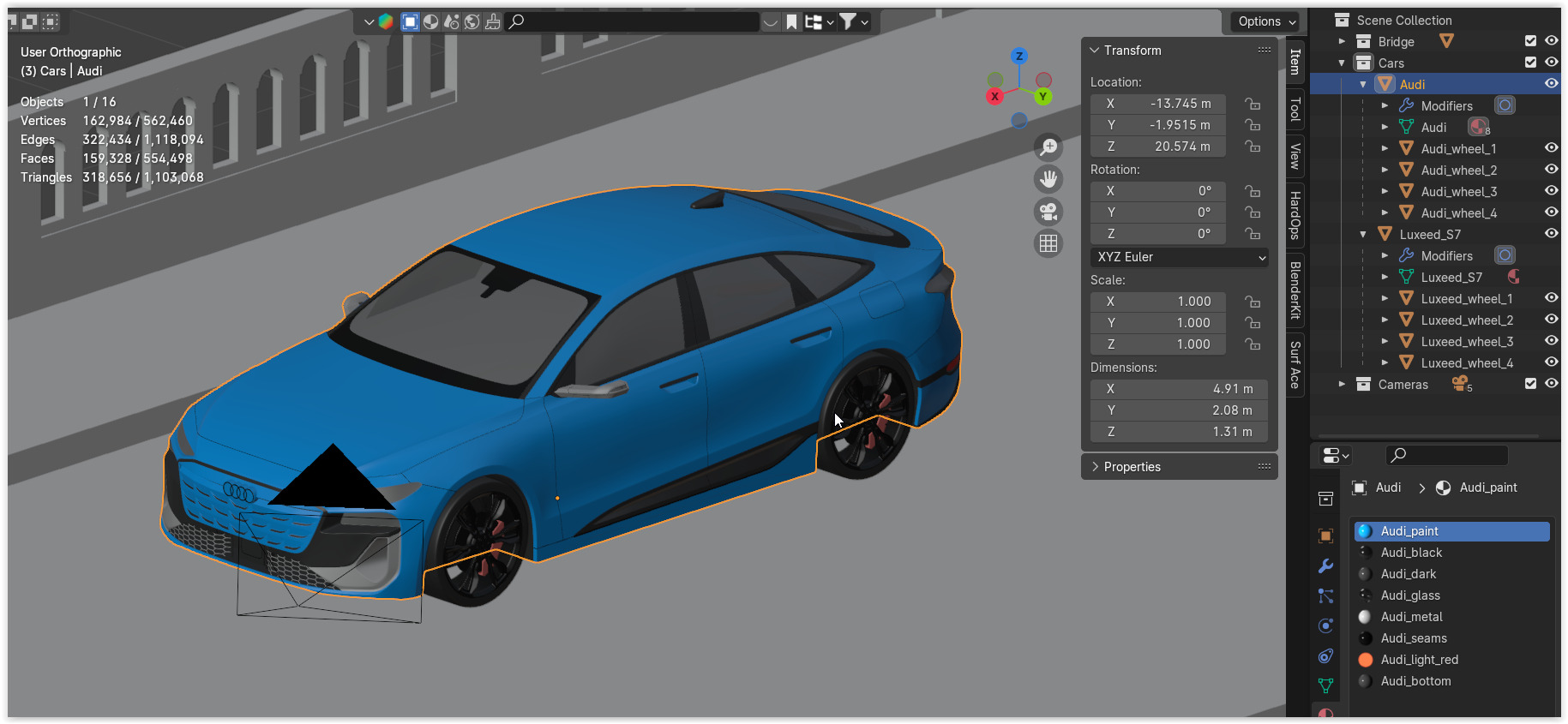Click the blue Z axis on navigation gizmo
The width and height of the screenshot is (1568, 724).
[1019, 57]
